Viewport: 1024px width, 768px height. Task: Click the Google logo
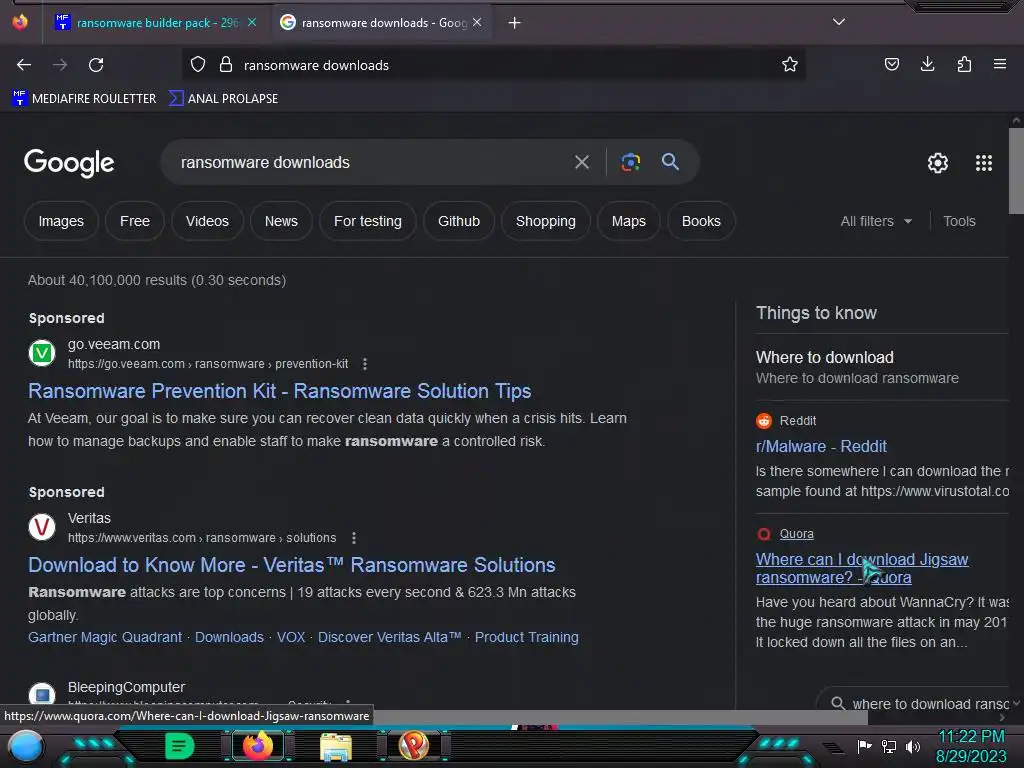(x=69, y=163)
